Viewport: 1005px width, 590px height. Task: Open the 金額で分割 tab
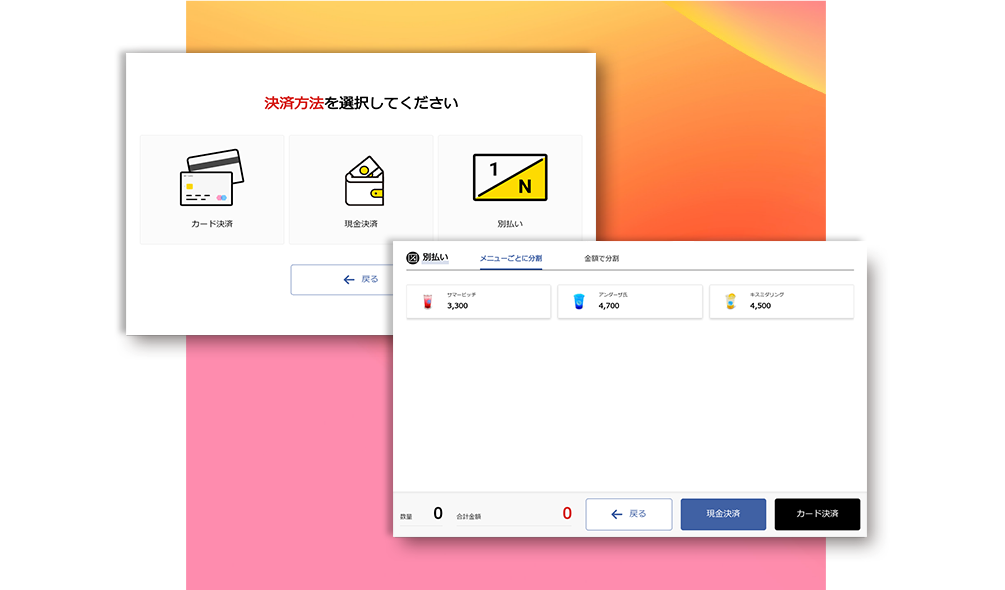pyautogui.click(x=601, y=259)
